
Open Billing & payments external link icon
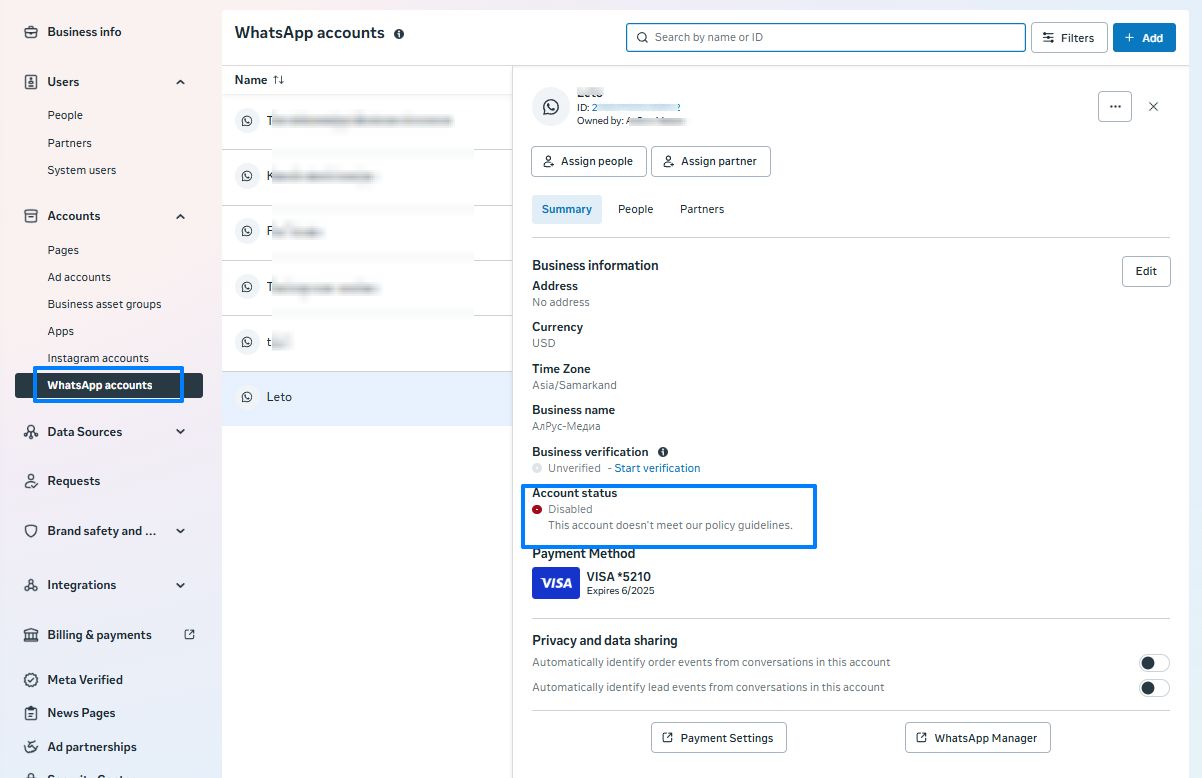(x=190, y=634)
